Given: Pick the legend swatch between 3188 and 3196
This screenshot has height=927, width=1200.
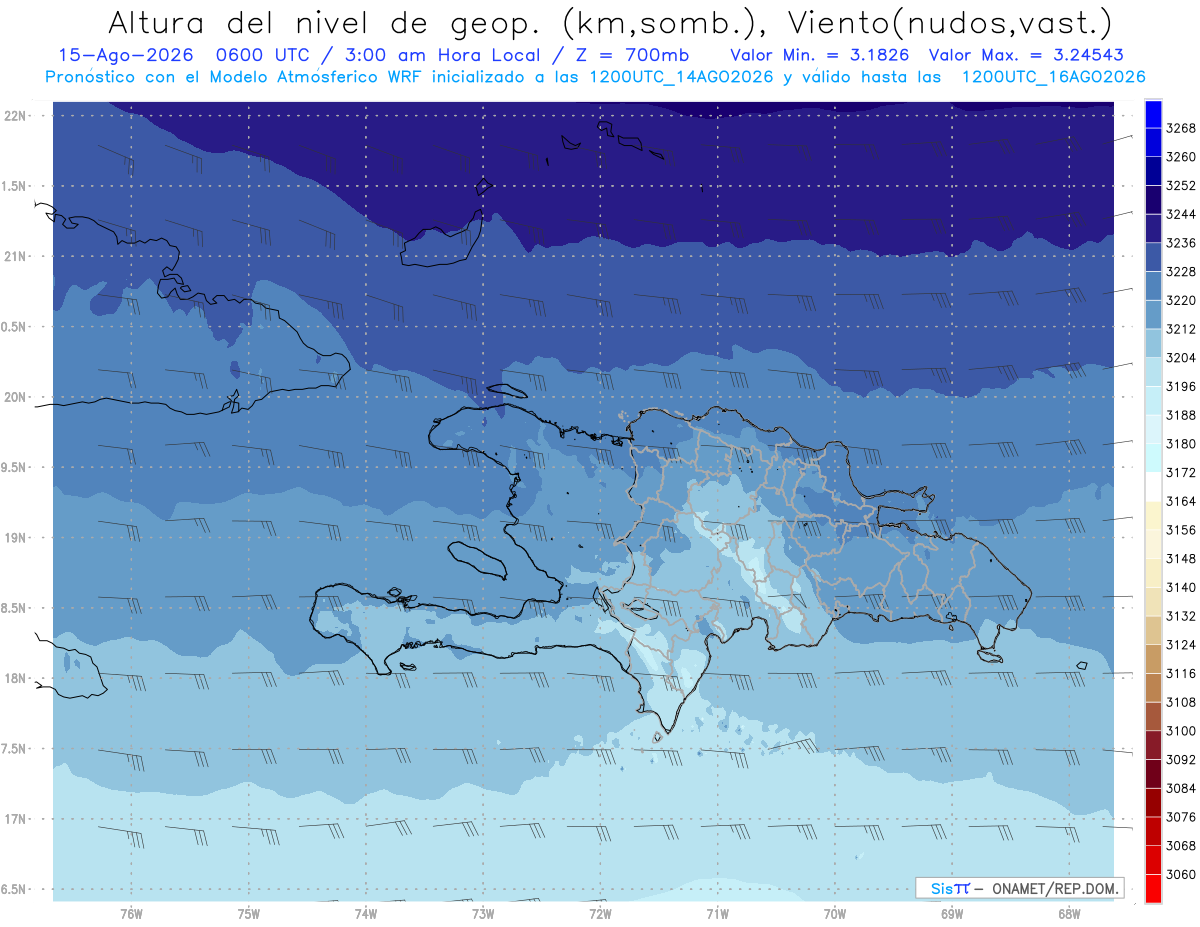Looking at the screenshot, I should 1153,400.
